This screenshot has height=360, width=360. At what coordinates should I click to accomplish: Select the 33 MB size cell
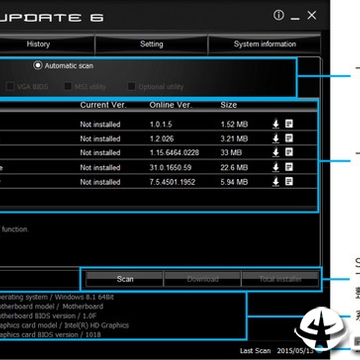[231, 153]
